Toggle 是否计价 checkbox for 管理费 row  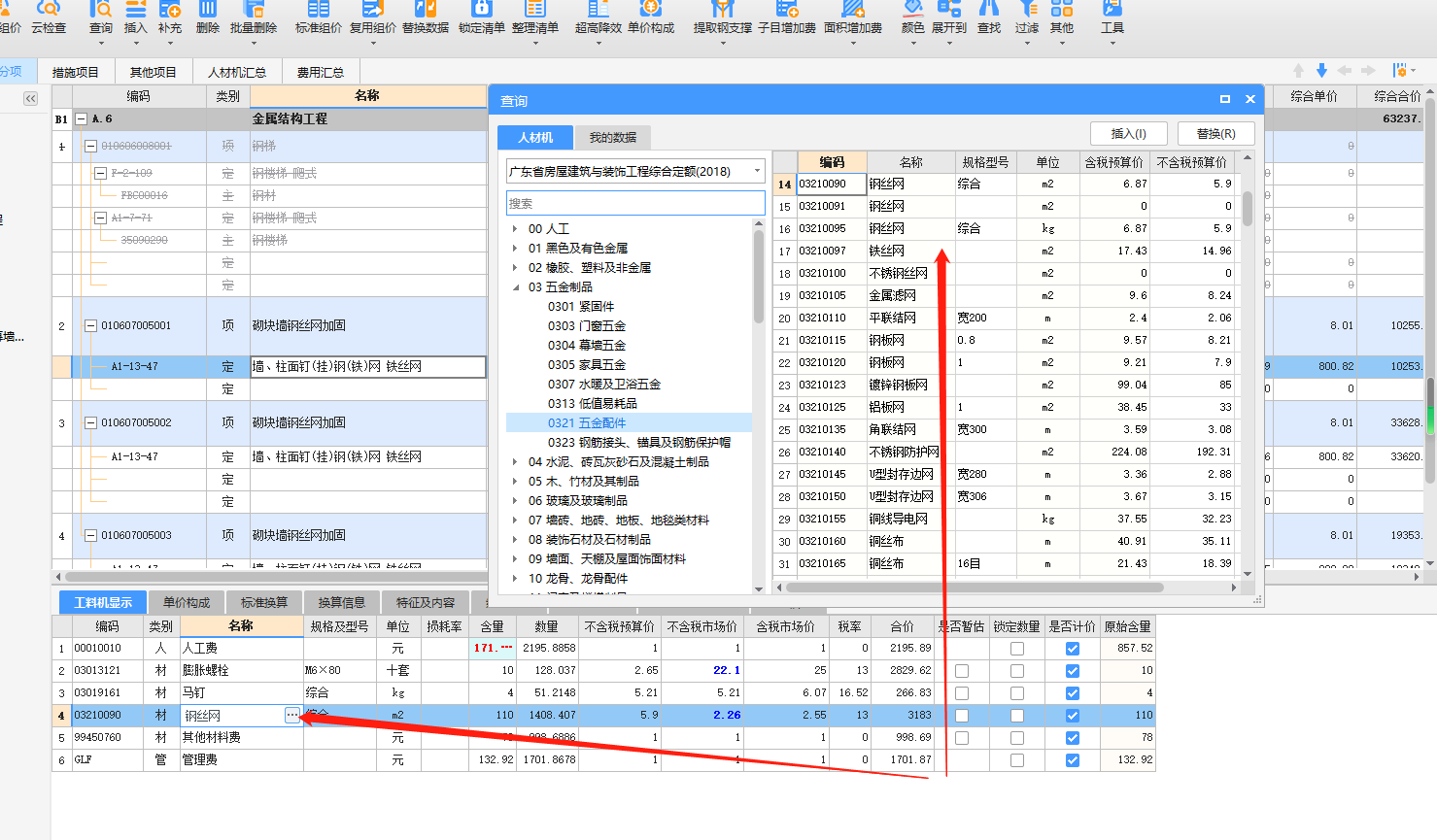(1072, 759)
